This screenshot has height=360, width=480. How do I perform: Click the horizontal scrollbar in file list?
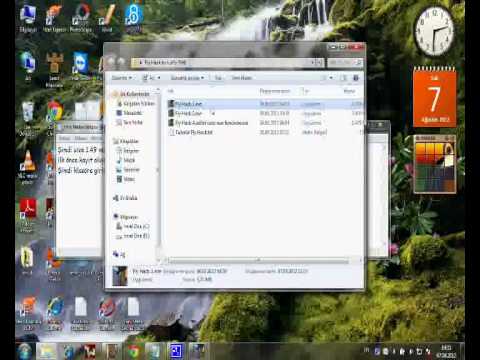pos(258,260)
